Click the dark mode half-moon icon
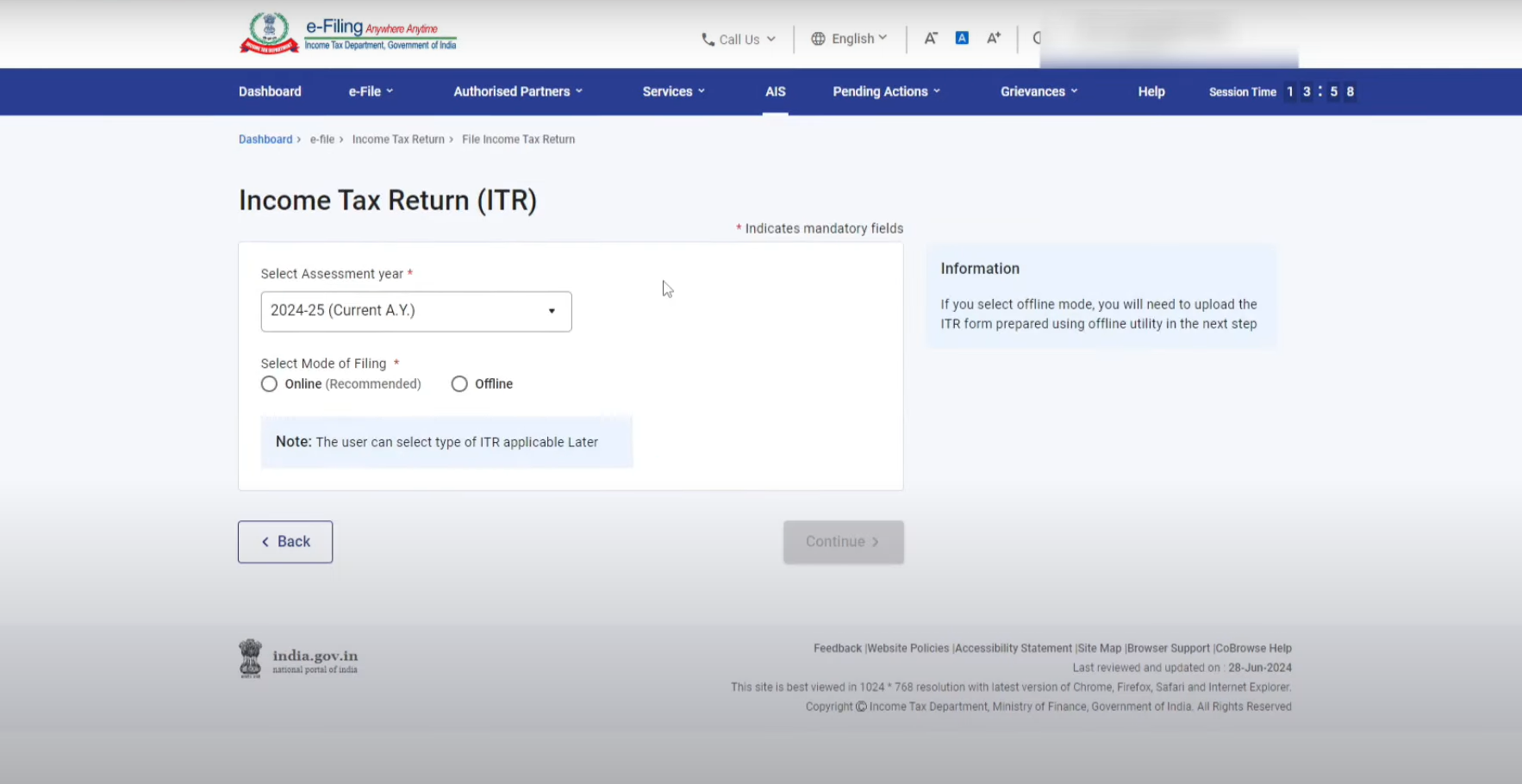 (1038, 38)
